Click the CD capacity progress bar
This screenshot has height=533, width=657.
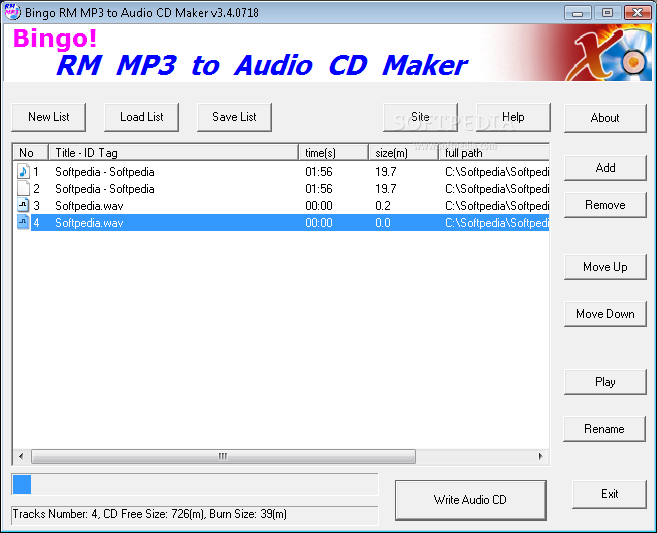click(x=195, y=484)
